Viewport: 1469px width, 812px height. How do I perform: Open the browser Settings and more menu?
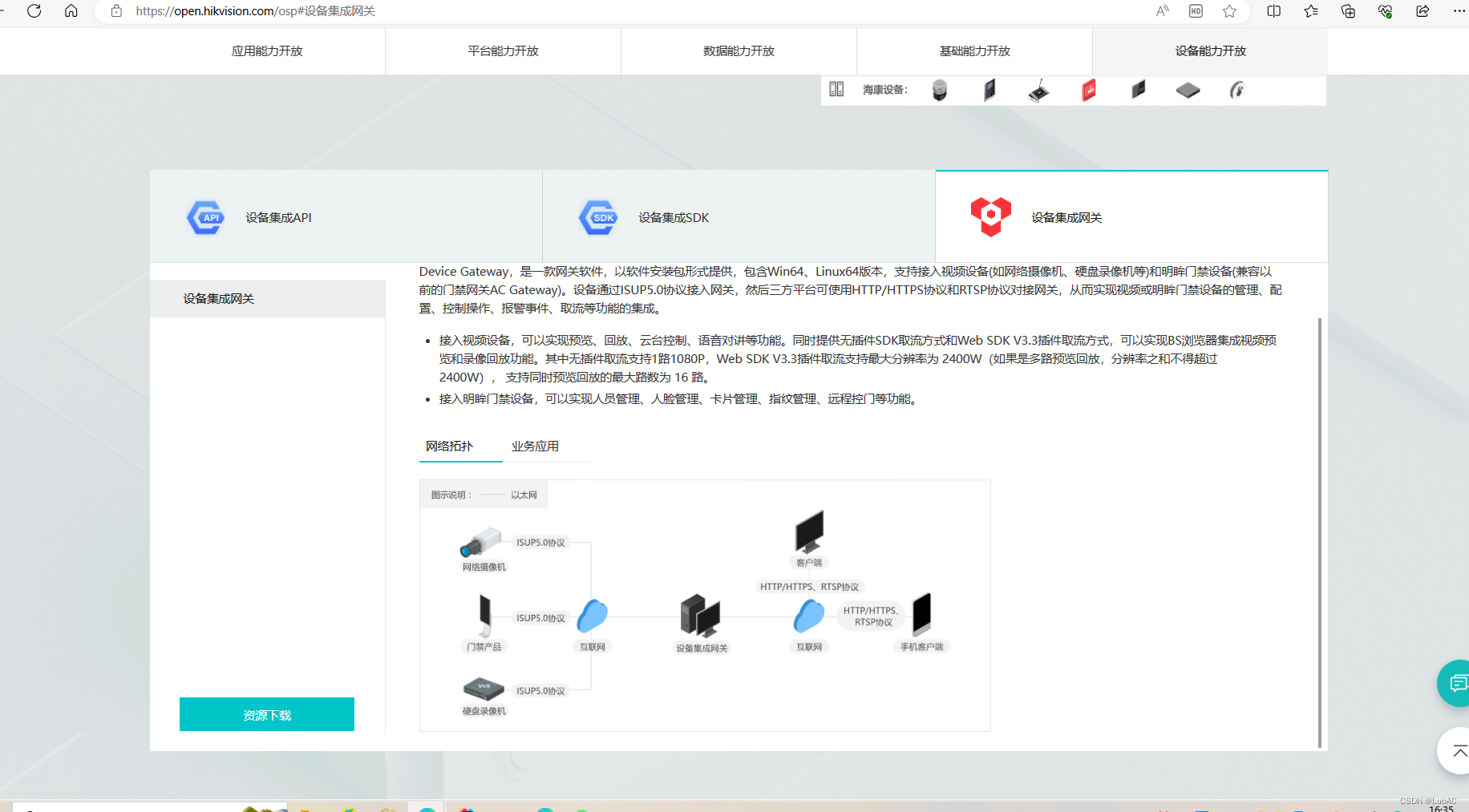(x=1459, y=11)
